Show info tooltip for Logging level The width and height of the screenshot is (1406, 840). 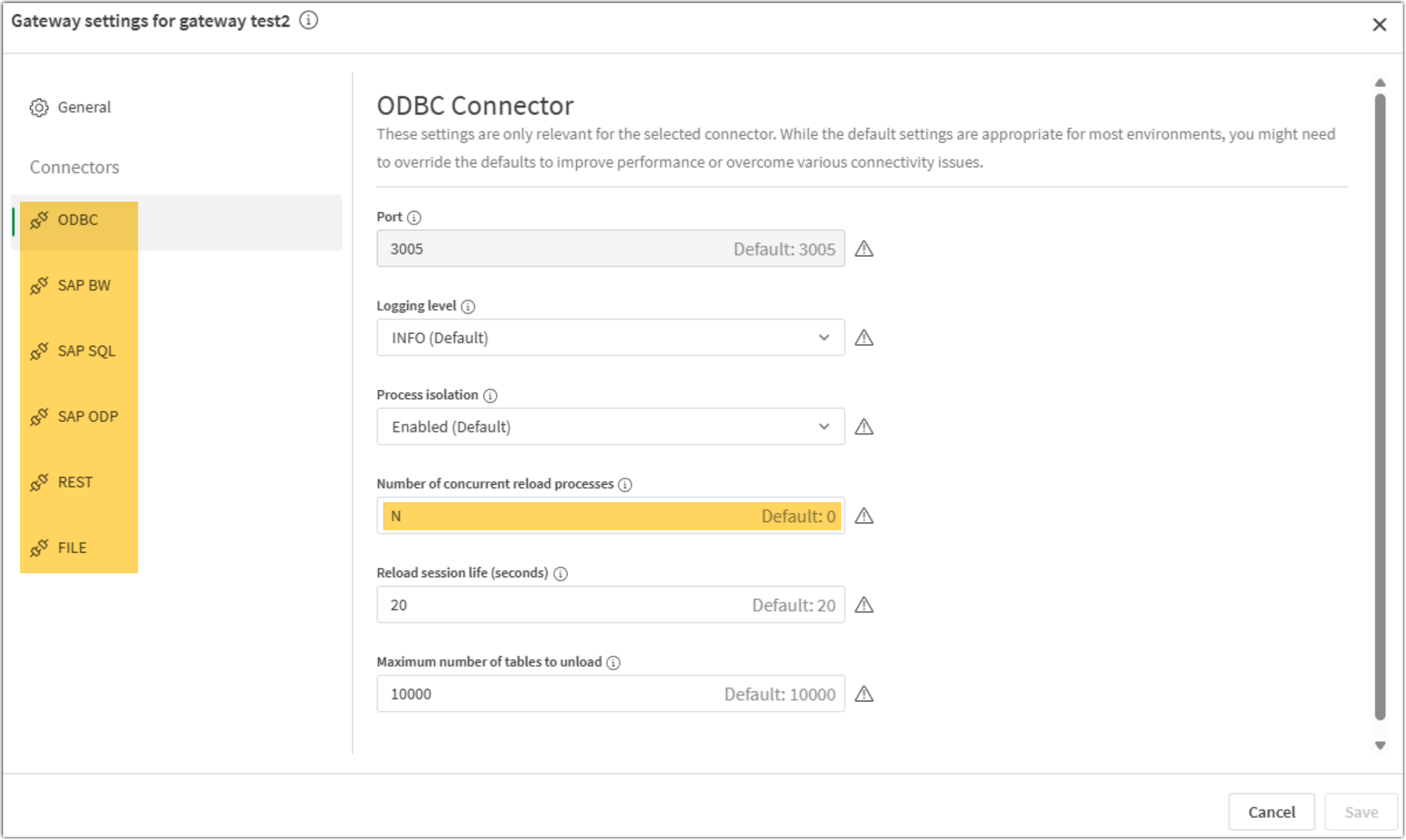(x=468, y=307)
